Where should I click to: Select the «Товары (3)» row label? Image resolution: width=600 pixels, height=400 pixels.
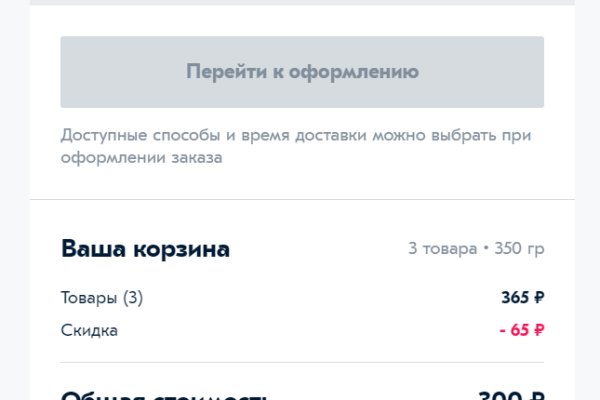tap(102, 297)
